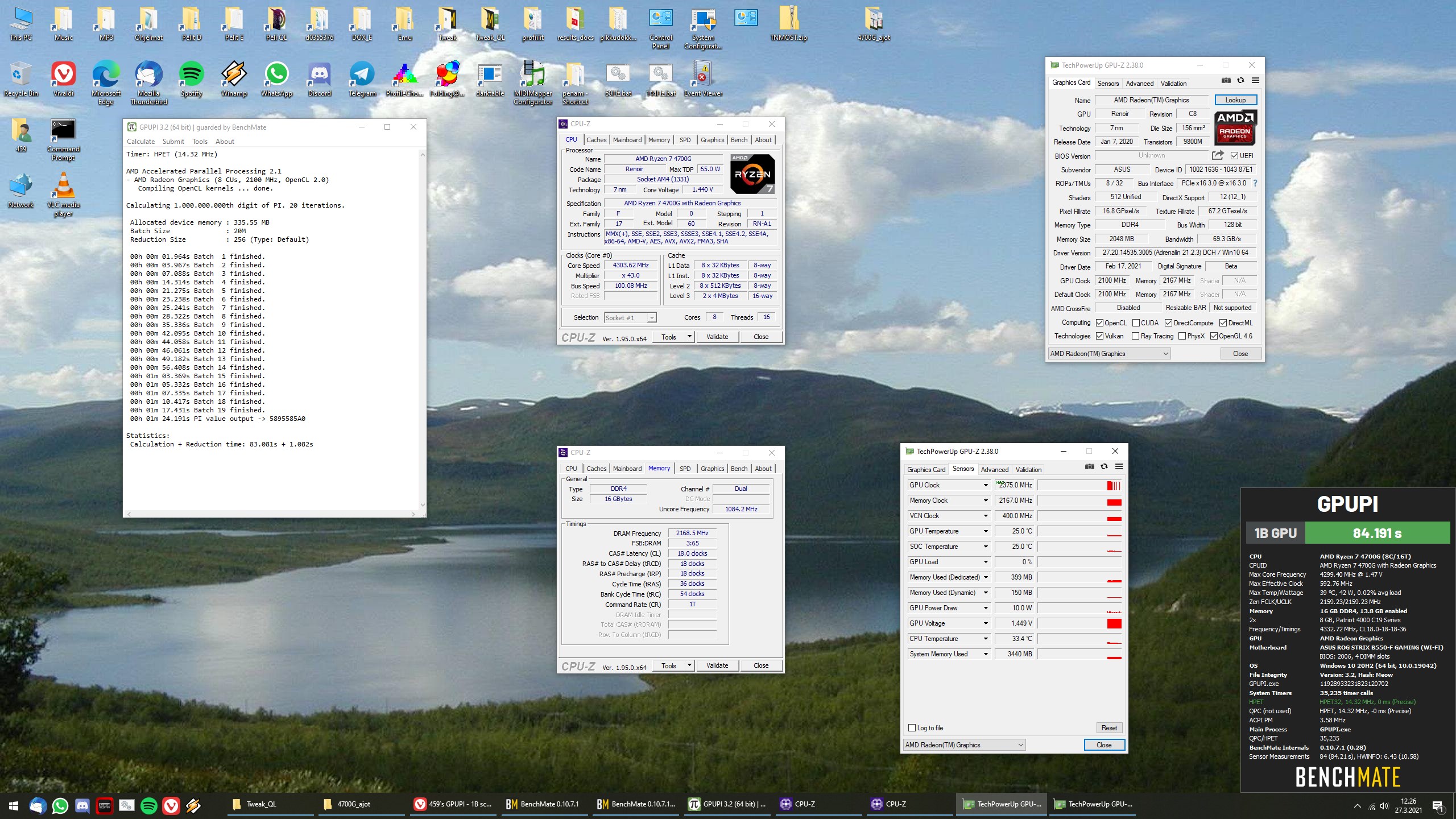The image size is (1456, 819).
Task: Open the WhatsApp desktop shortcut
Action: pyautogui.click(x=276, y=80)
